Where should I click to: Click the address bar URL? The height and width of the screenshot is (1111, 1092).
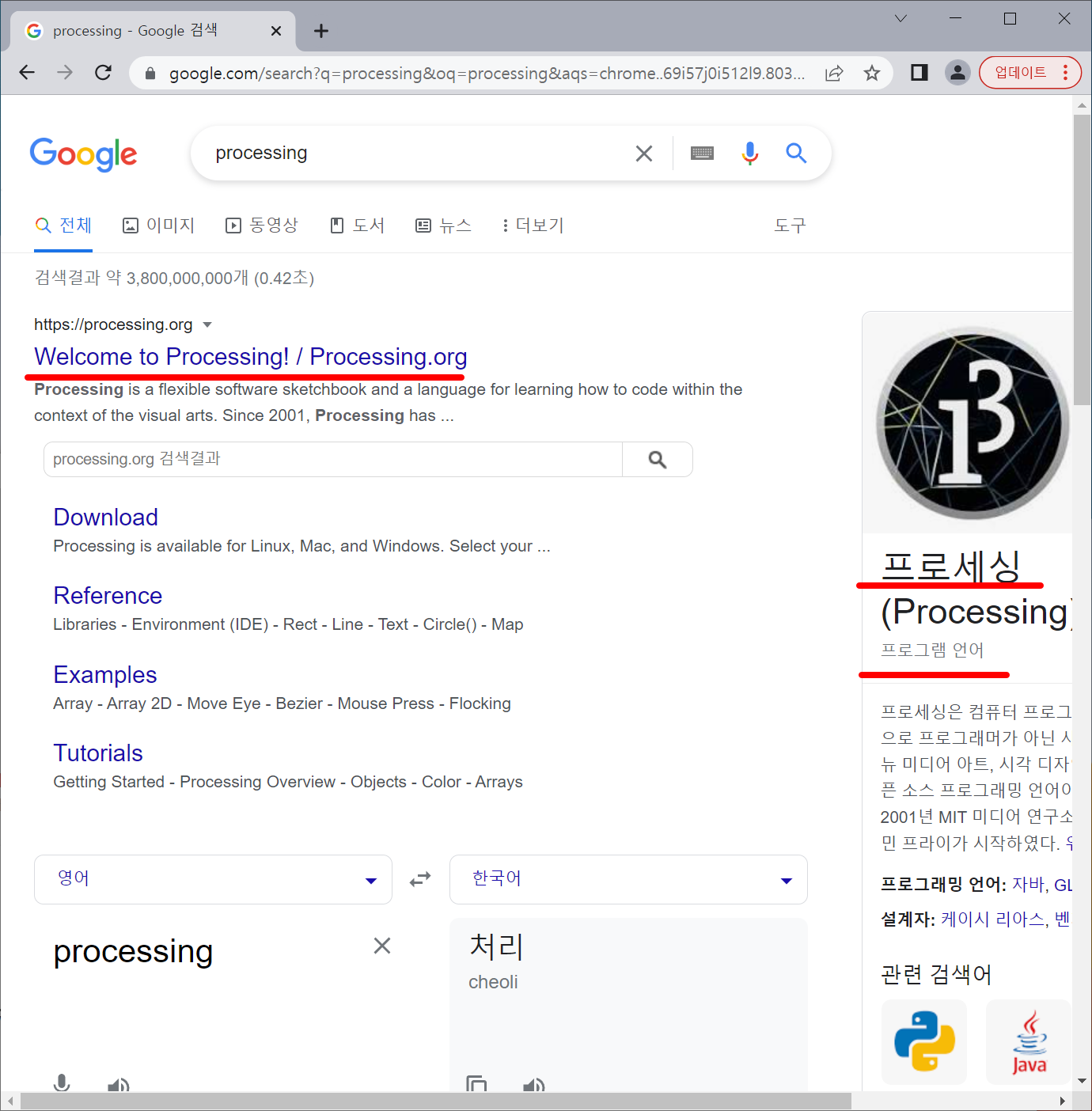[x=487, y=74]
